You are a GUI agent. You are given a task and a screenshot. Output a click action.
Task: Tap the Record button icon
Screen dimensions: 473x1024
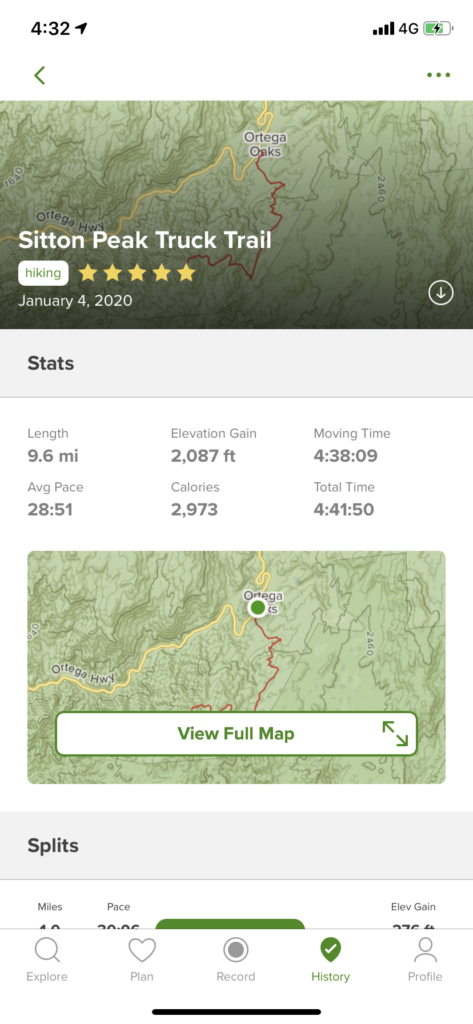click(236, 950)
